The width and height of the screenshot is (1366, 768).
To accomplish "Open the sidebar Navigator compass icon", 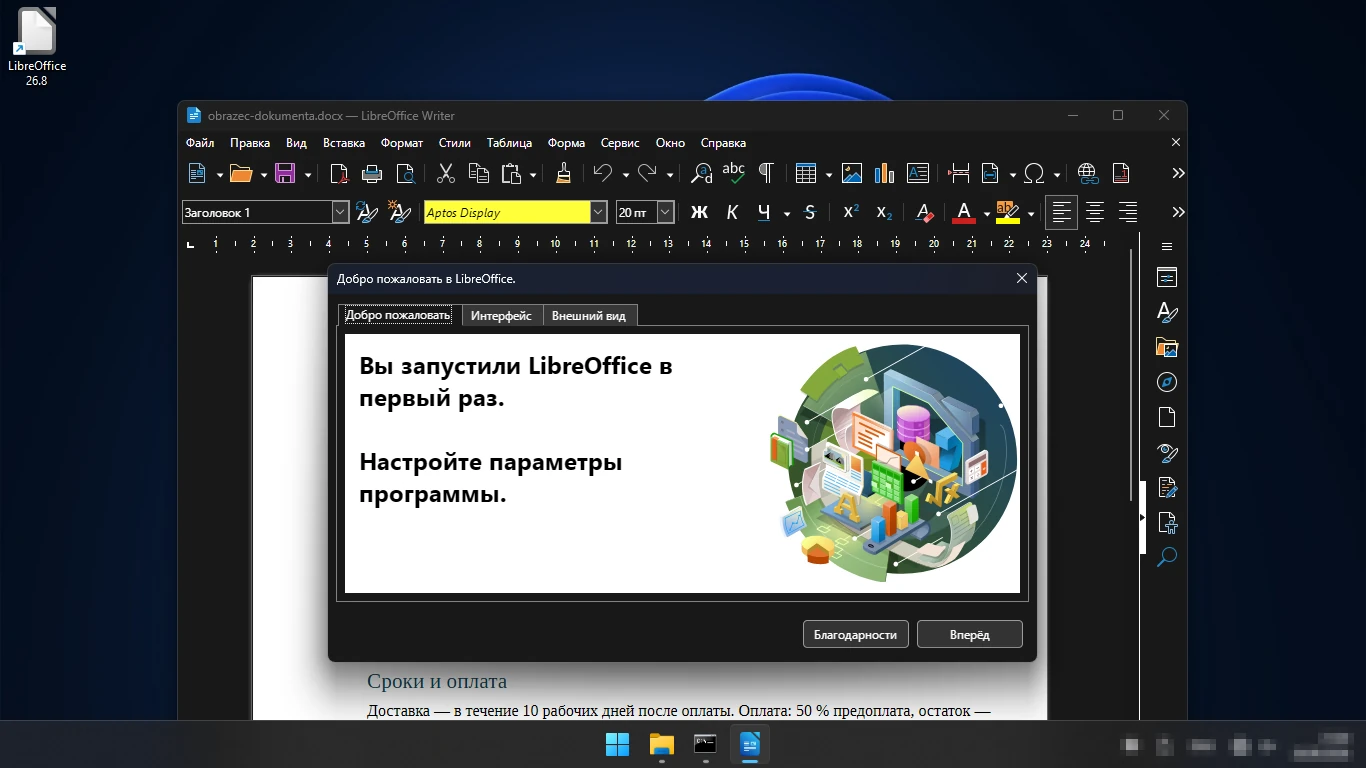I will [x=1166, y=383].
